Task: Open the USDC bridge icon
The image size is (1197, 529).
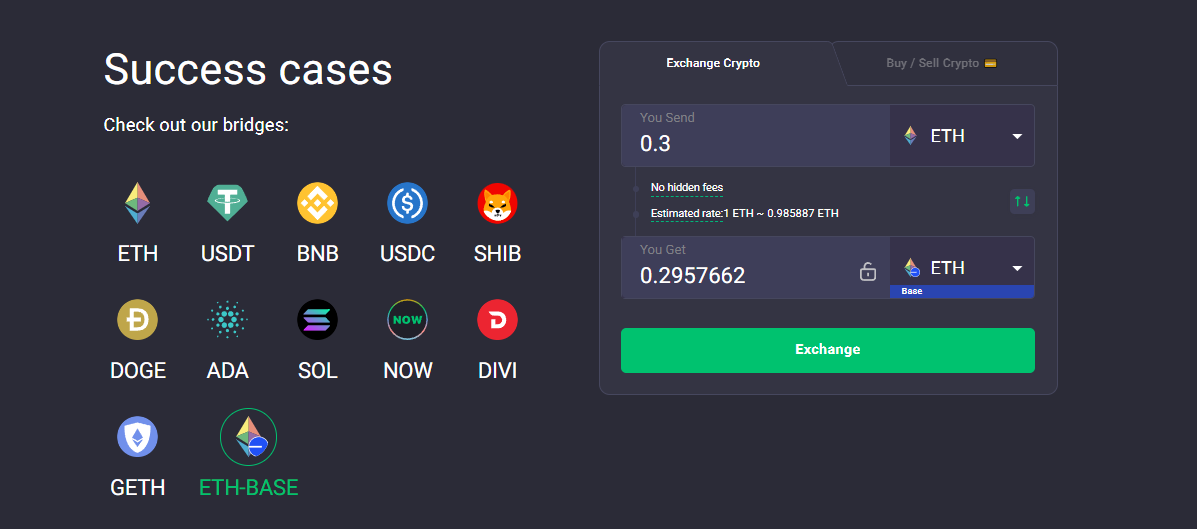Action: tap(407, 203)
